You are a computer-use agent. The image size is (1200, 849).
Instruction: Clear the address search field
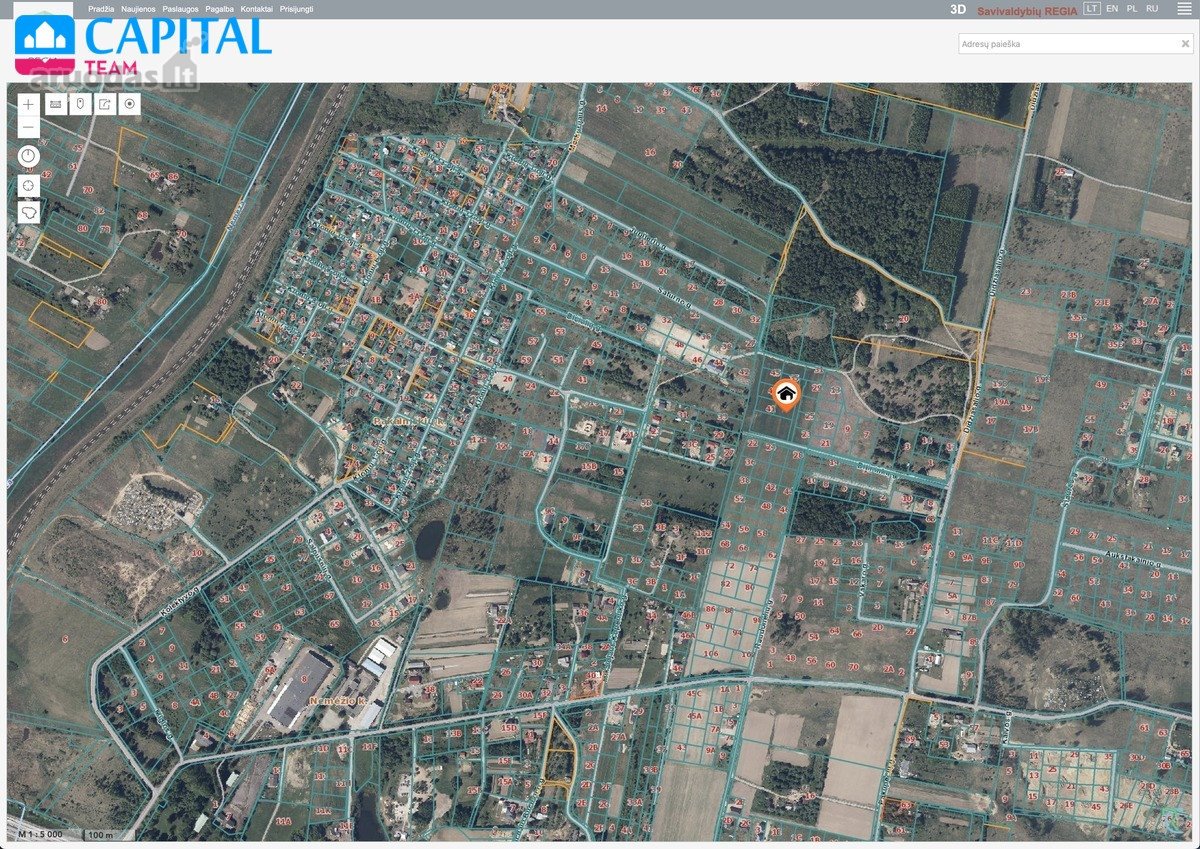pyautogui.click(x=1186, y=44)
